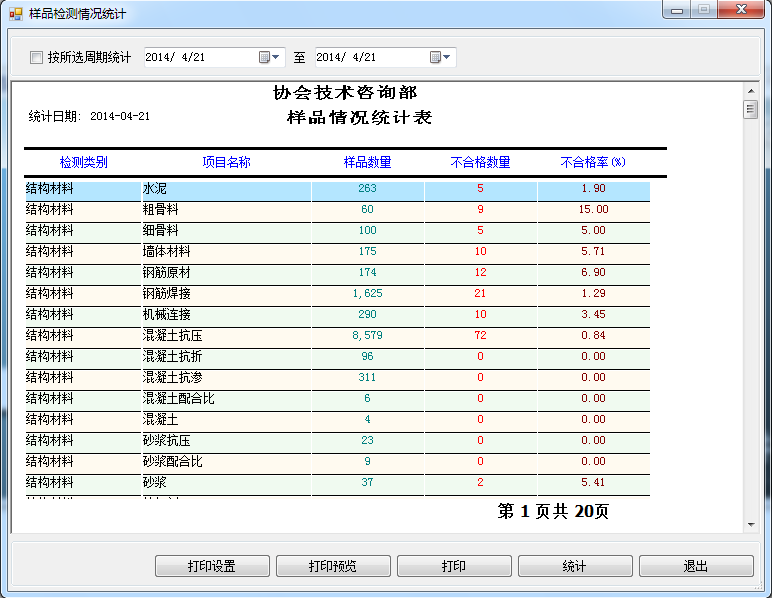Screen dimensions: 772x598
Task: Click 退出 to exit the window
Action: pyautogui.click(x=696, y=566)
